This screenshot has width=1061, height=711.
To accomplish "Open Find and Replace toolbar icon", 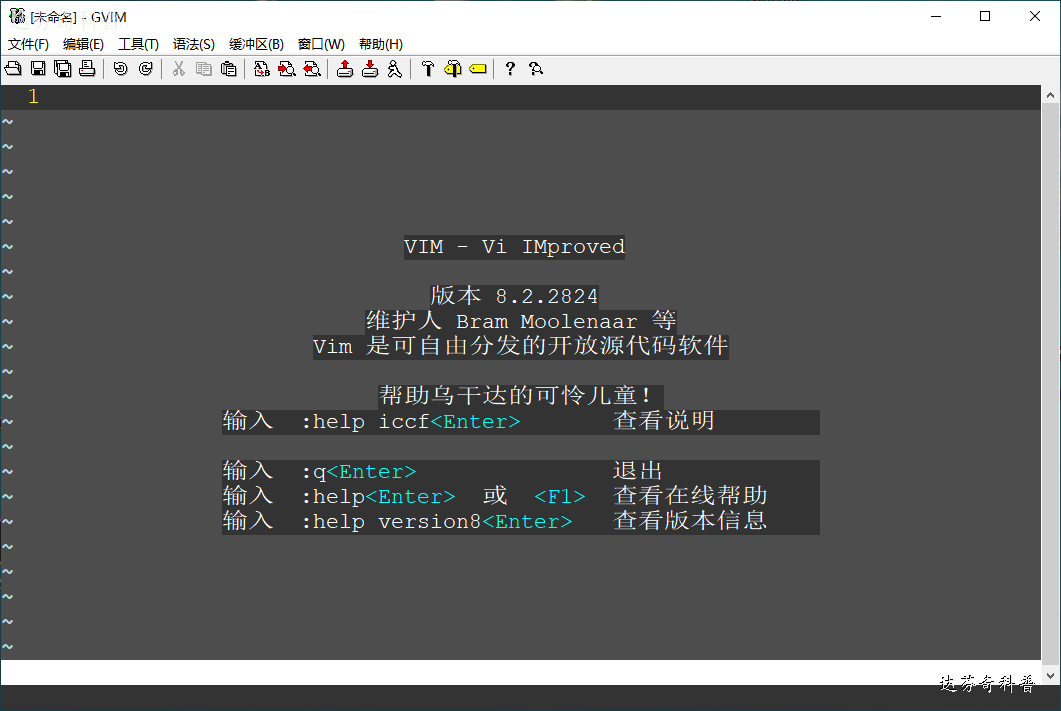I will pyautogui.click(x=261, y=68).
